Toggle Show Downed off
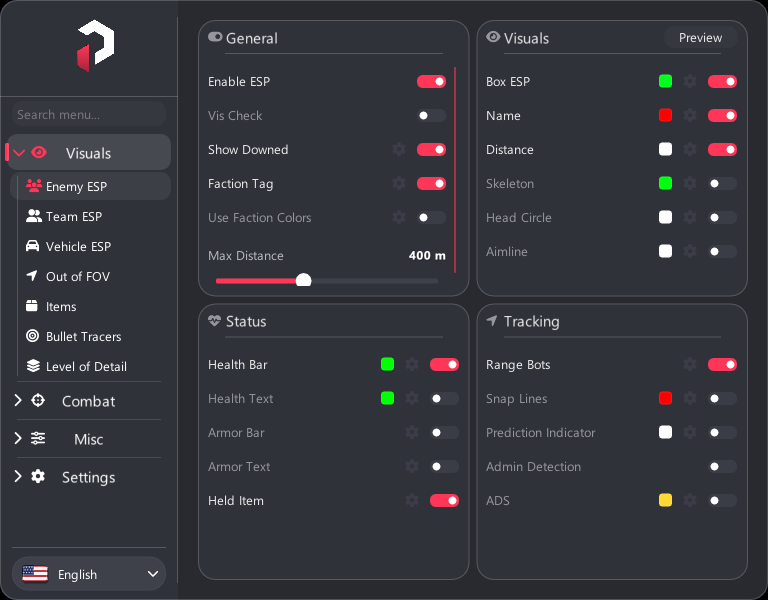 click(431, 149)
